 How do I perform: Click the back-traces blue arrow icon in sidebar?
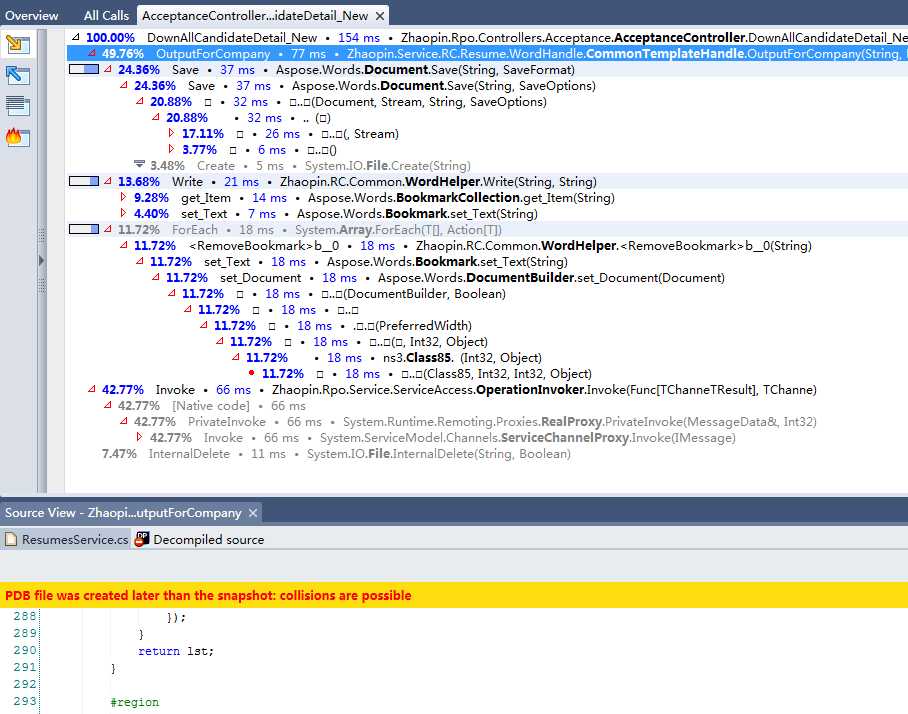(x=18, y=75)
